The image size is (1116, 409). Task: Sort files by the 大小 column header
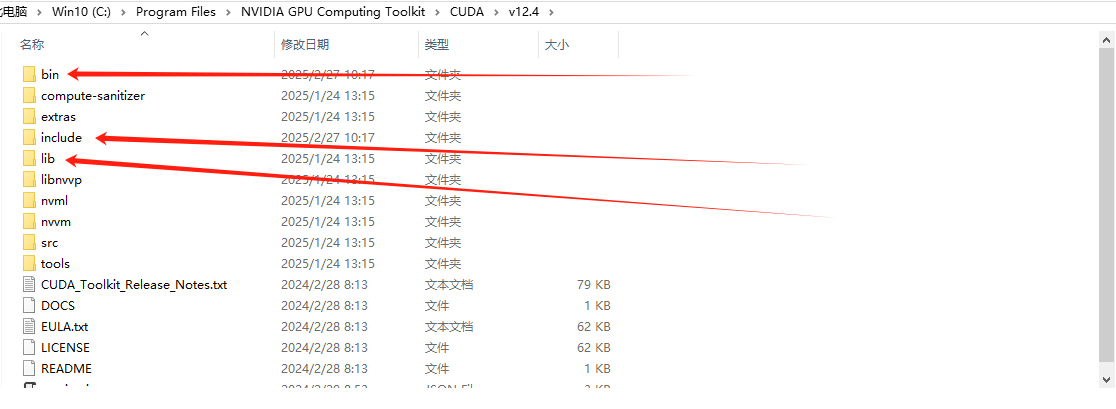coord(556,45)
